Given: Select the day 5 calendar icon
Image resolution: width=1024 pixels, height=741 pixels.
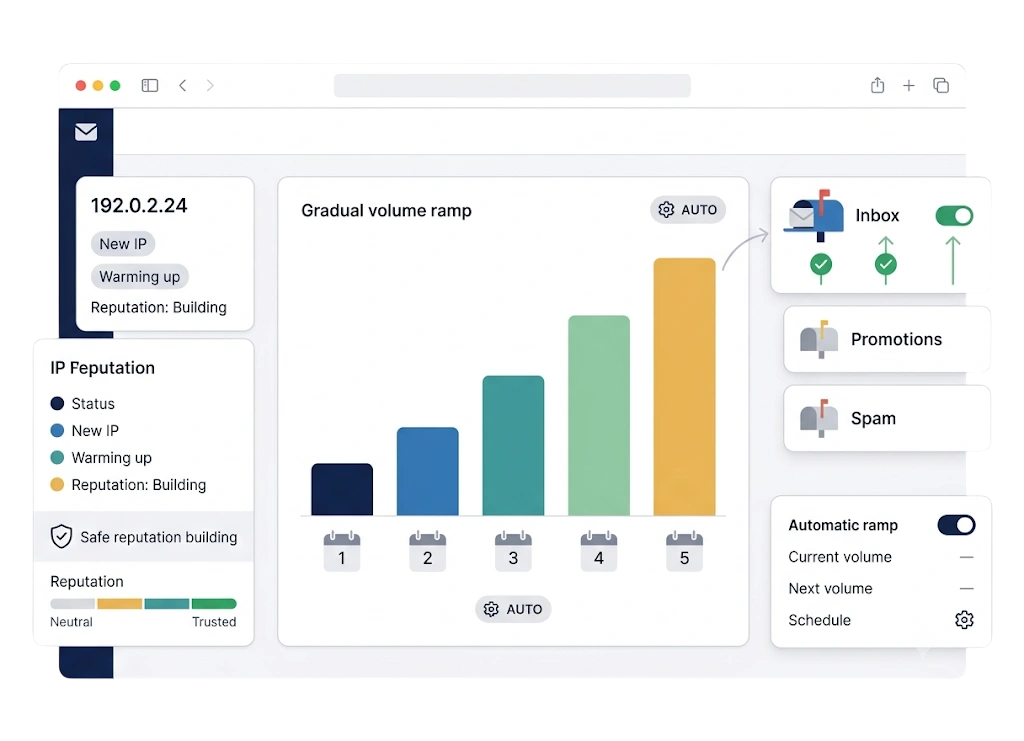Looking at the screenshot, I should pos(684,552).
